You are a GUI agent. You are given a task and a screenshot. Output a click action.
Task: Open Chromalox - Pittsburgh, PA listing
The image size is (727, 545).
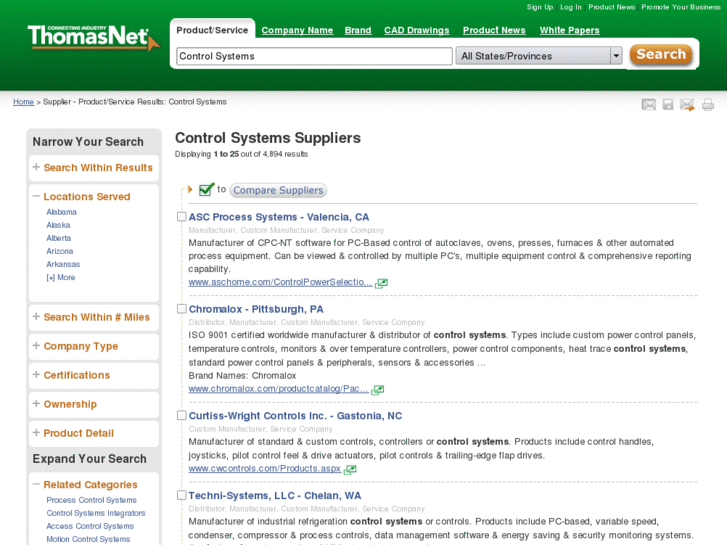(x=256, y=309)
